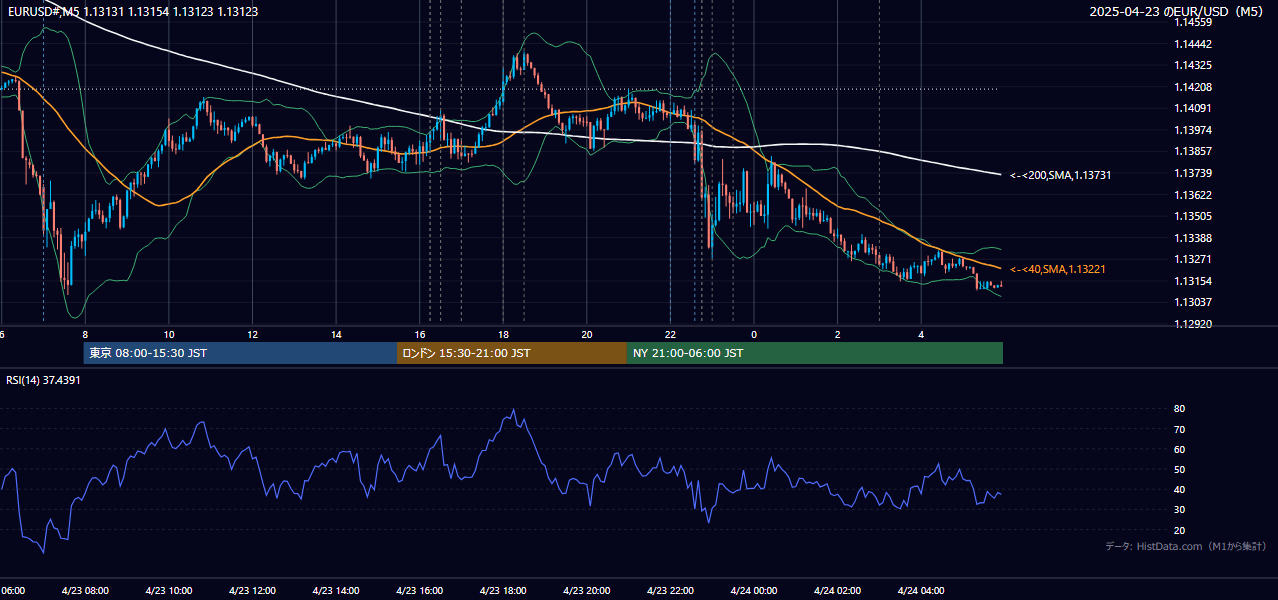Click price axis label 1.13037

[1193, 302]
